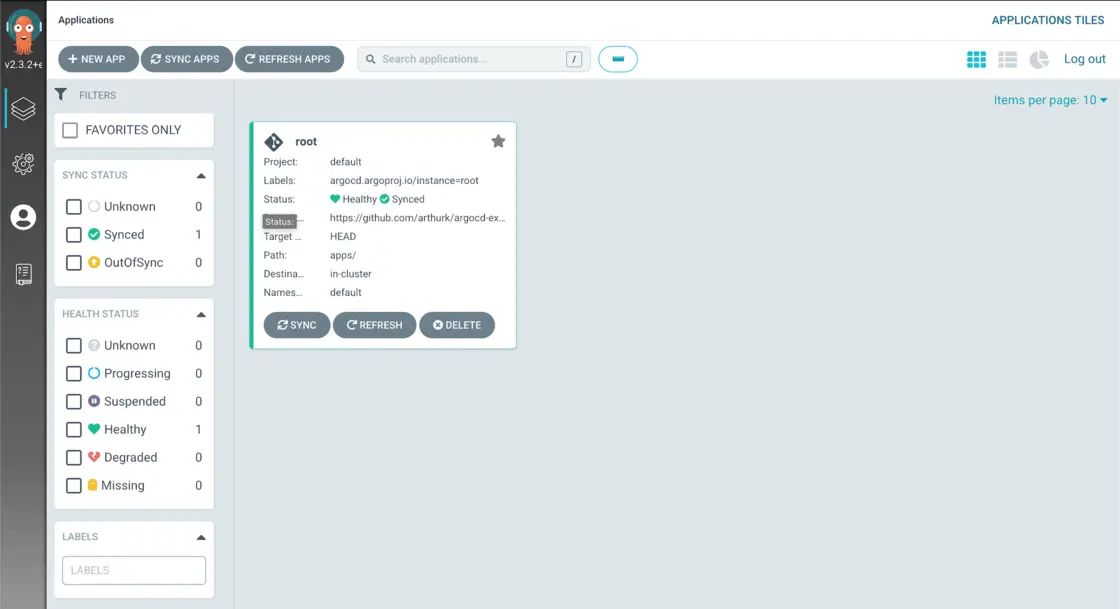Open Items per page dropdown
The image size is (1120, 609).
tap(1051, 100)
